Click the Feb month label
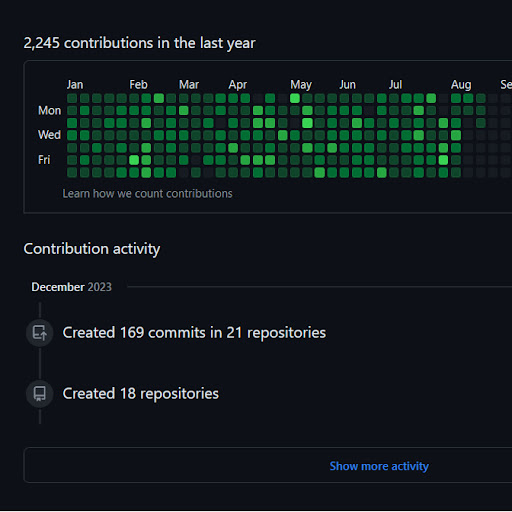Image resolution: width=512 pixels, height=512 pixels. coord(138,85)
